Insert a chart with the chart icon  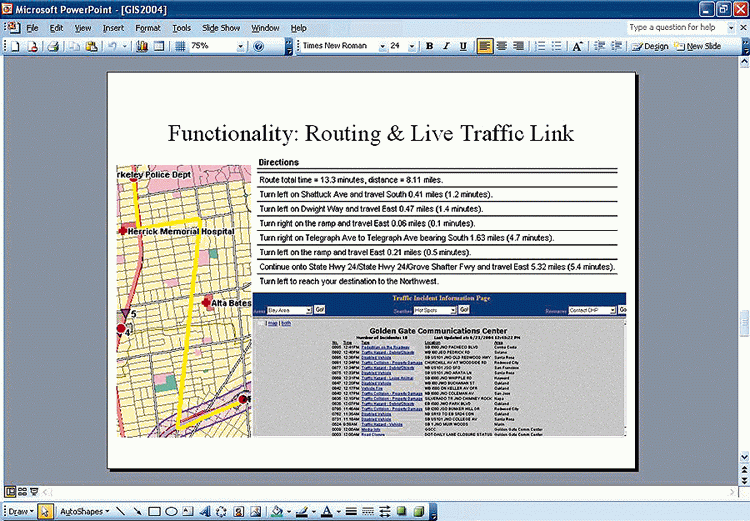(142, 46)
